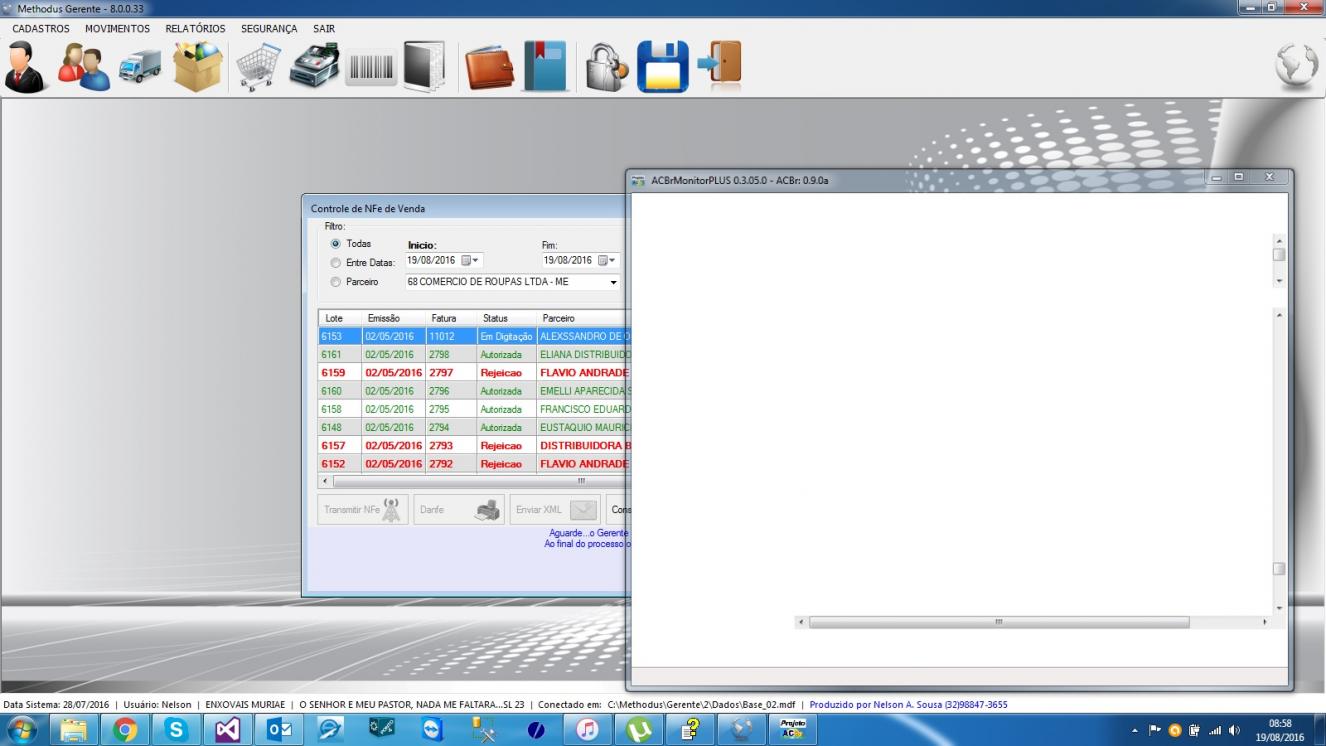Select the row with Lote 6153

point(475,337)
